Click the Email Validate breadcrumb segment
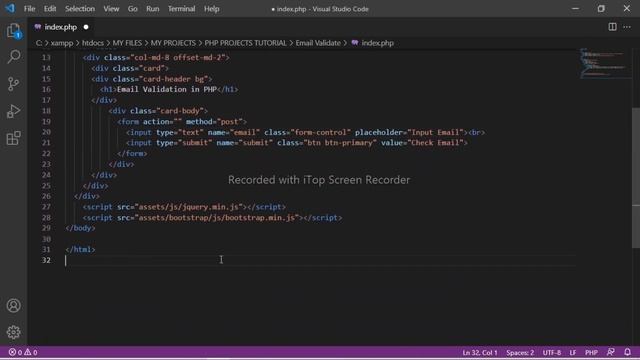640x360 pixels. tap(318, 43)
